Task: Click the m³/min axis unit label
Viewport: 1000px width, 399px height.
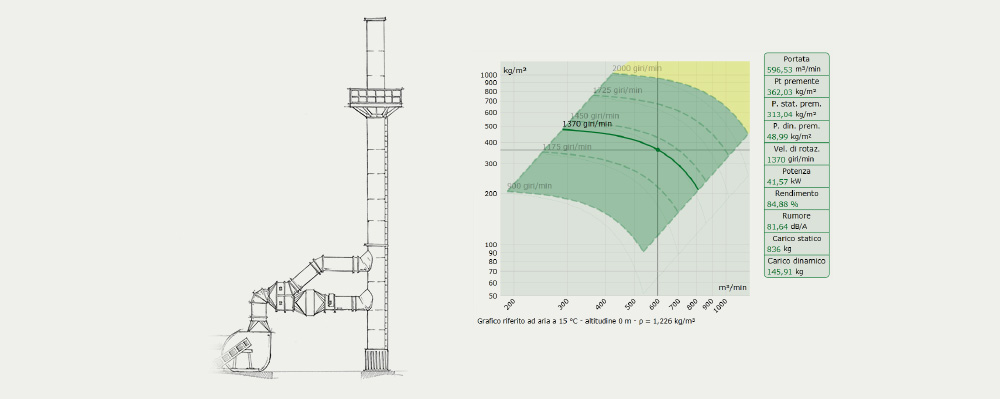Action: coord(732,287)
